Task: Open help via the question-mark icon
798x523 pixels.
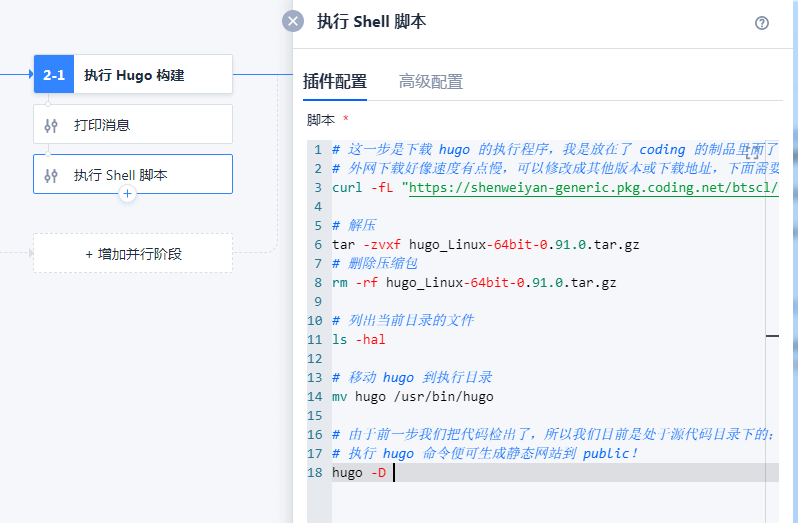Action: click(762, 23)
